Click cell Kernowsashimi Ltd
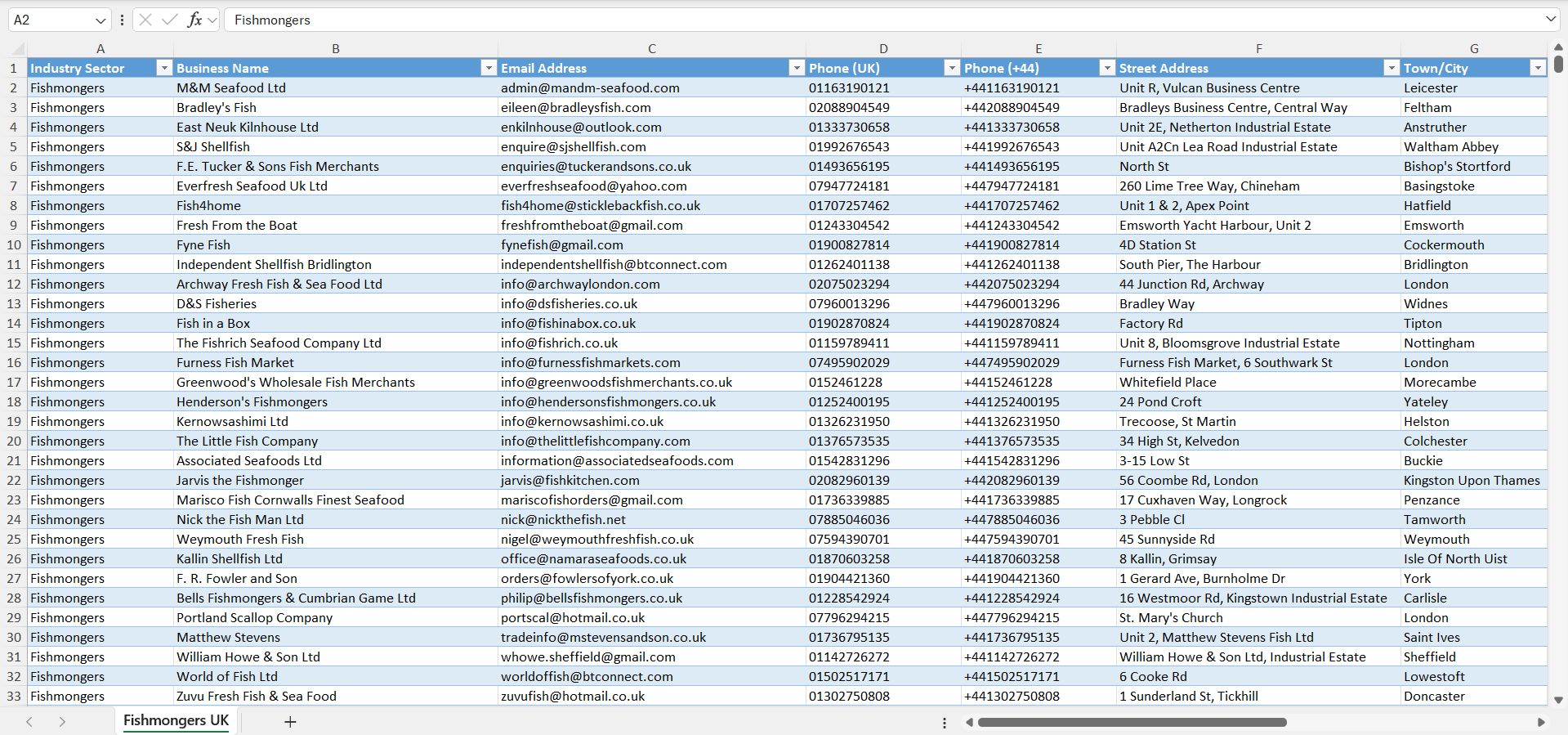The image size is (1568, 735). pos(336,421)
